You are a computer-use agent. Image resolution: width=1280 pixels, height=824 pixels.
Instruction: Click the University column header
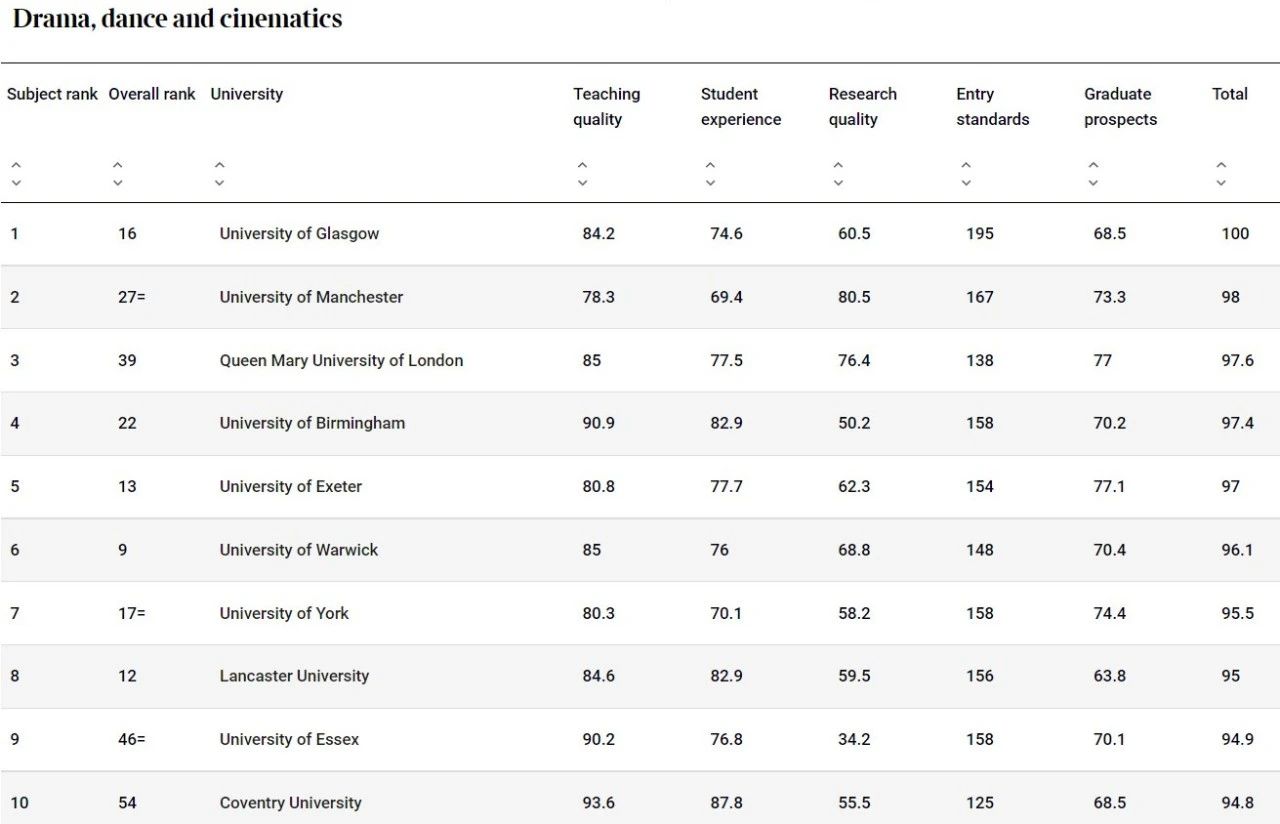pyautogui.click(x=246, y=94)
